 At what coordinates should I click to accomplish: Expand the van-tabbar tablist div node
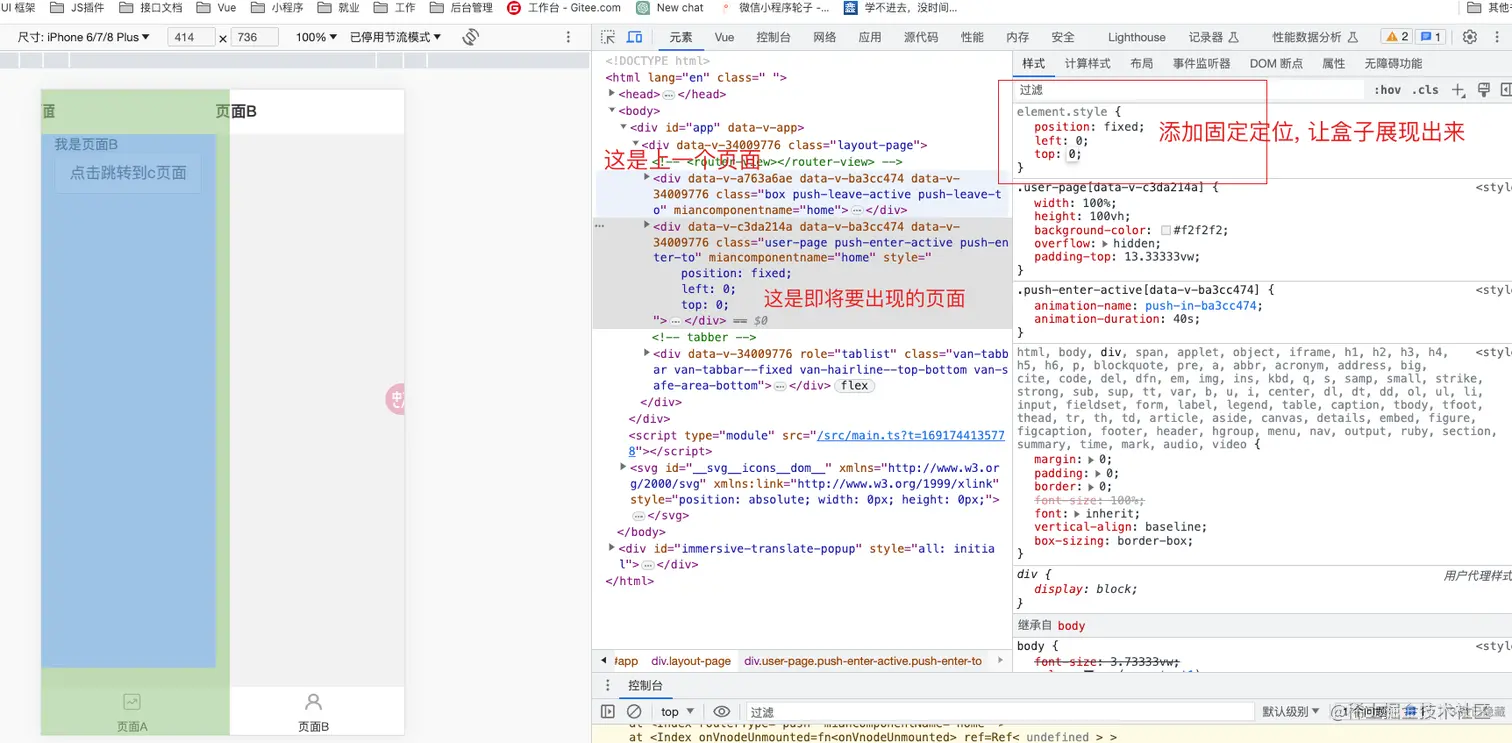point(647,354)
